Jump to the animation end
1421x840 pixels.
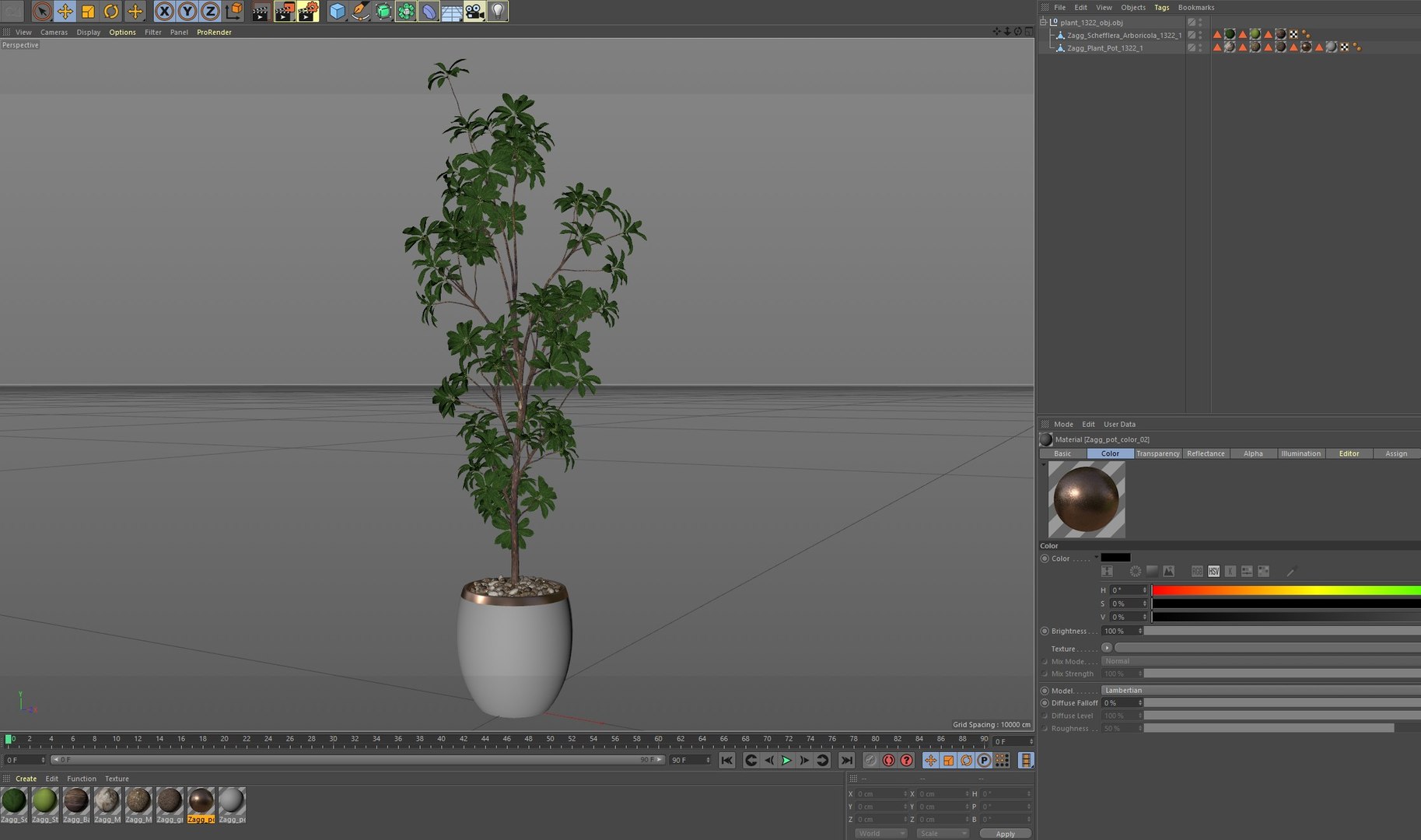click(x=847, y=761)
